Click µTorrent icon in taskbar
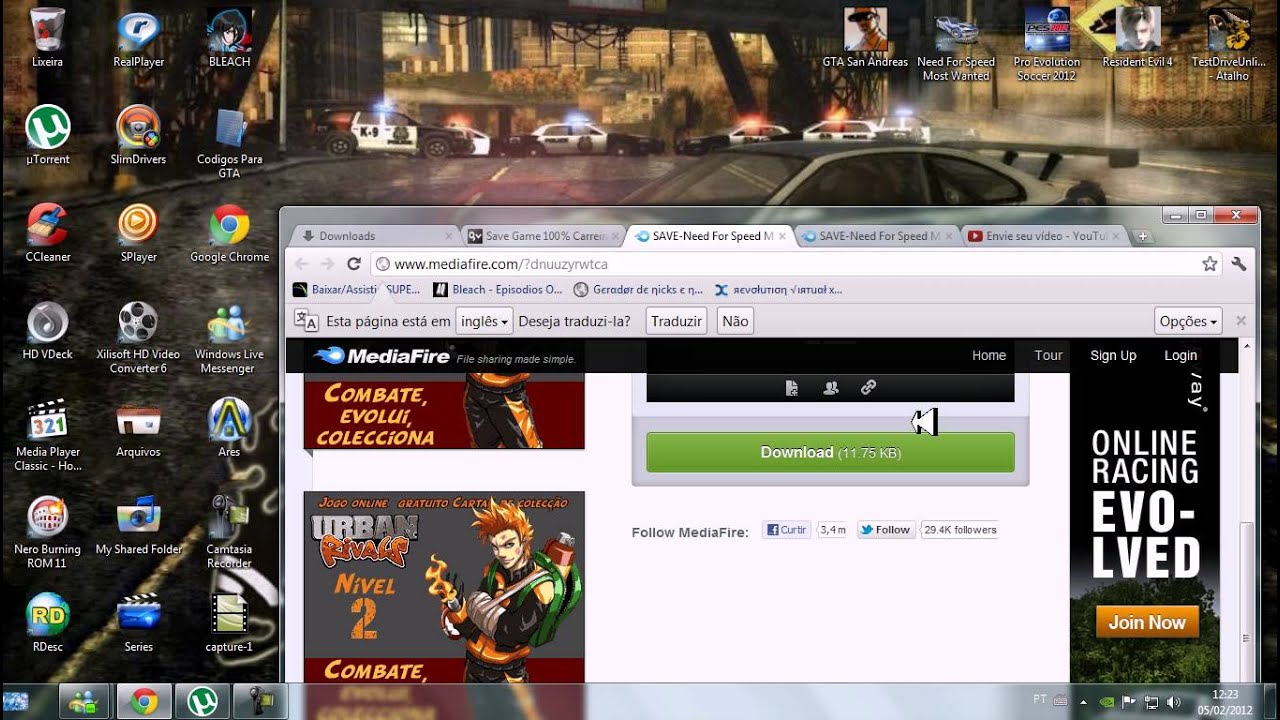 pos(203,702)
